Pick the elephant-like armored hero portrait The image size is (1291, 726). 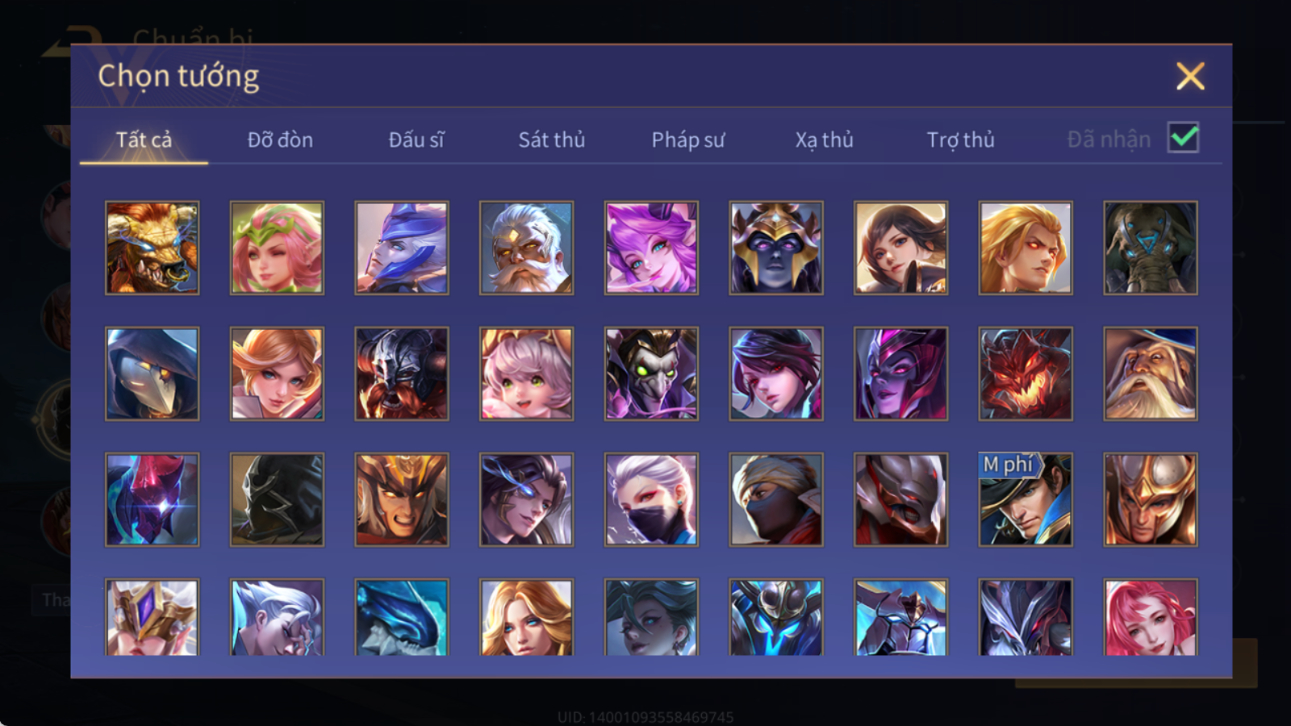click(x=1150, y=248)
